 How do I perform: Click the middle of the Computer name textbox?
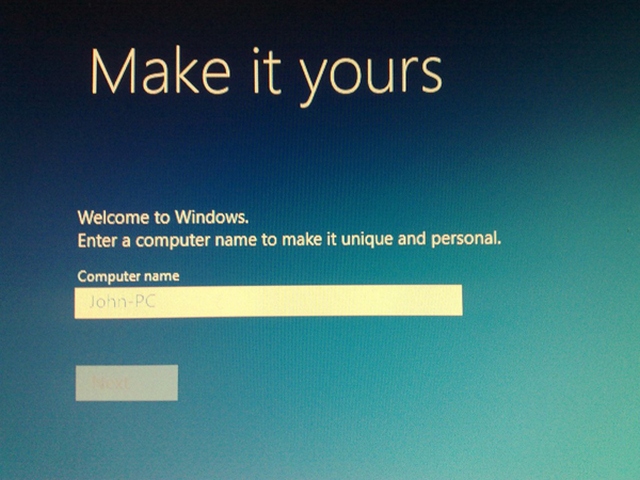point(267,301)
